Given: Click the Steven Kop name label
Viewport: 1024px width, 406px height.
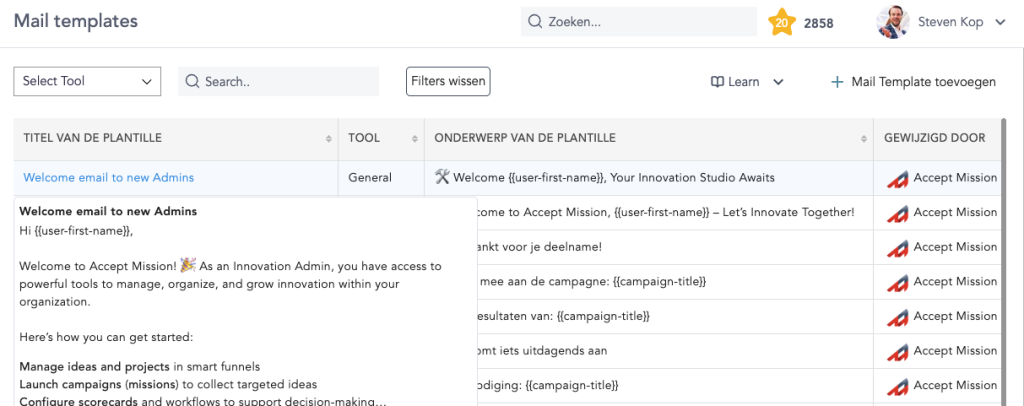Looking at the screenshot, I should pyautogui.click(x=952, y=22).
